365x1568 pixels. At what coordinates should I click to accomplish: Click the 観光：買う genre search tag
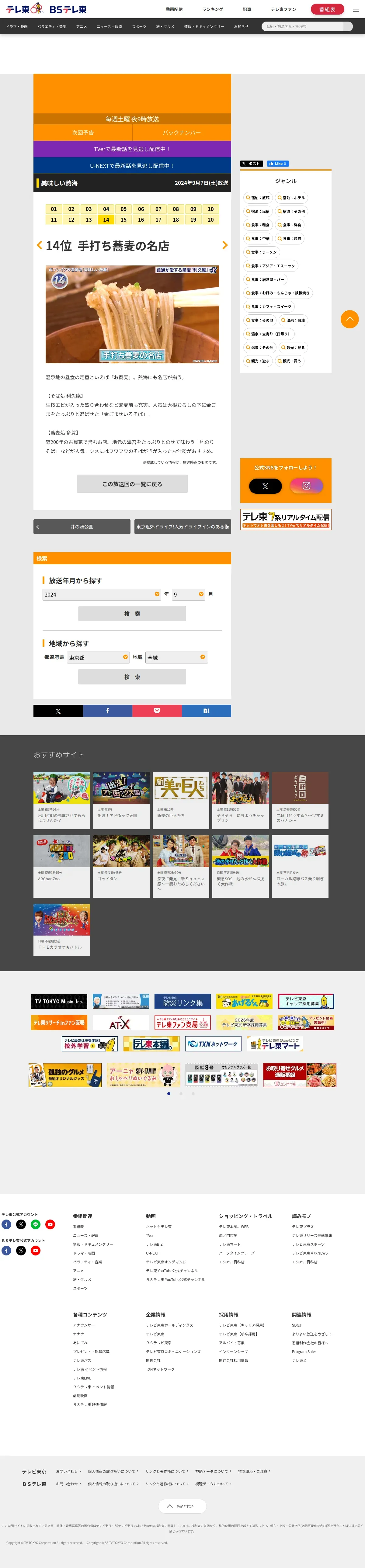pyautogui.click(x=290, y=361)
